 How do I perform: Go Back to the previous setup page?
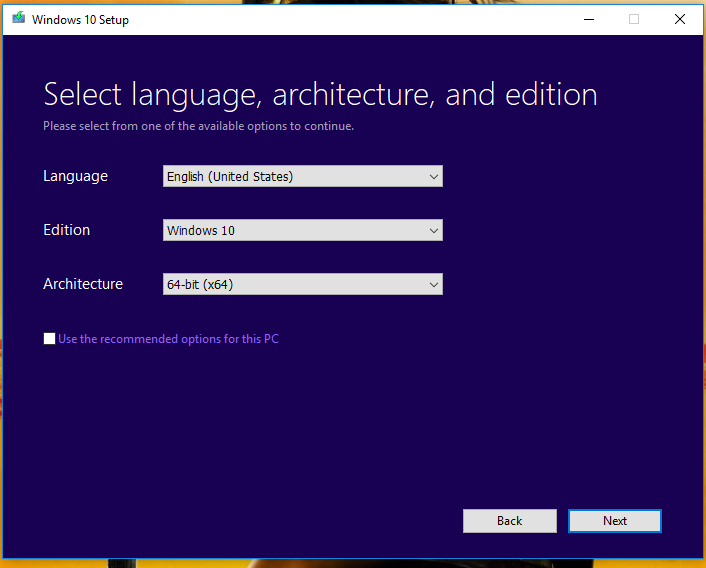[x=510, y=521]
